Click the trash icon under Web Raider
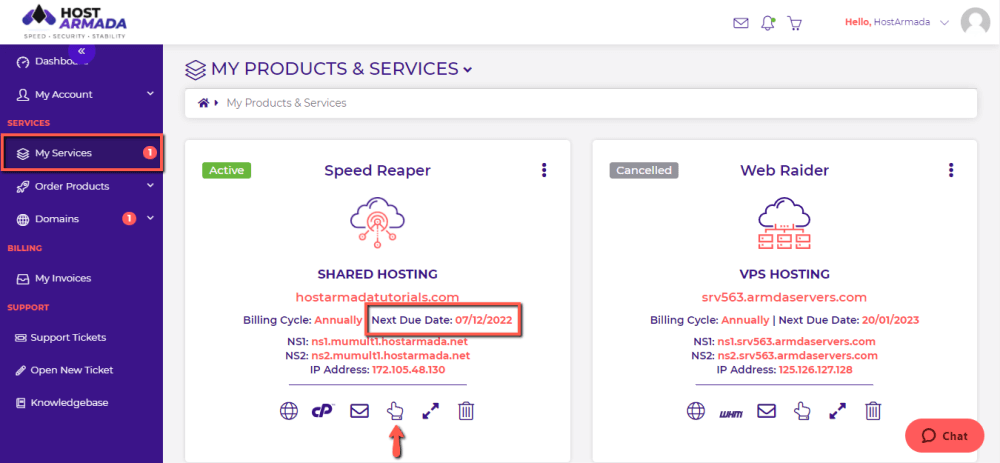1000x463 pixels. coord(873,411)
